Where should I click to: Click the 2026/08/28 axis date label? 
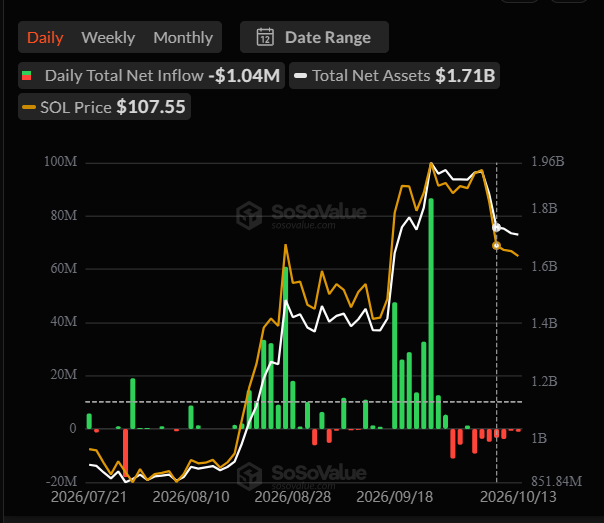[293, 497]
